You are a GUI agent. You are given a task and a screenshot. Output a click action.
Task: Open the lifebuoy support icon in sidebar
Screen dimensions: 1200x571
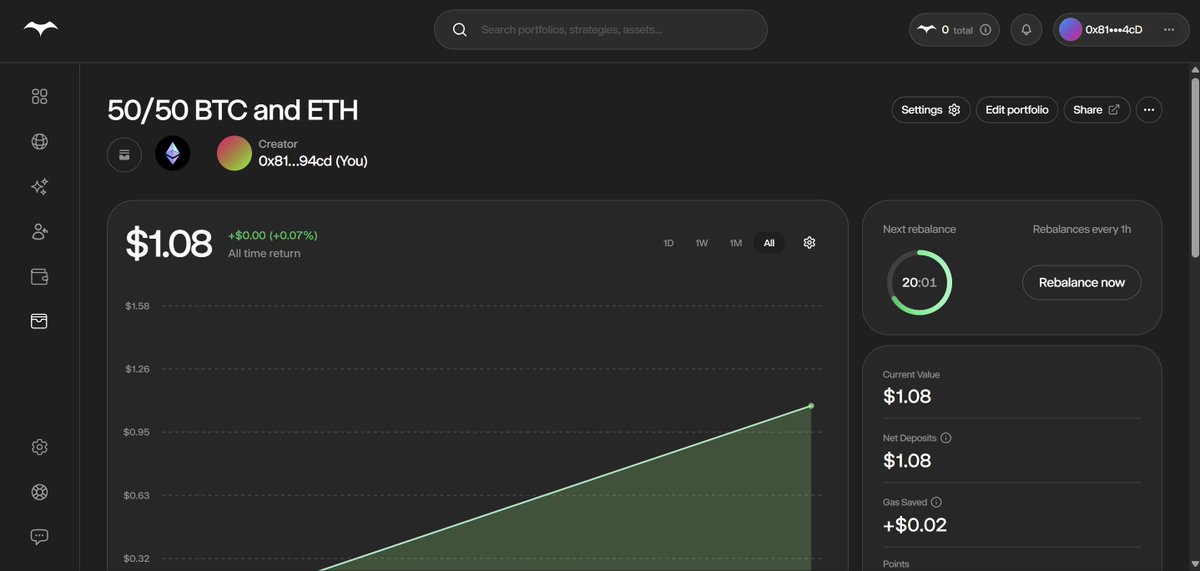[40, 492]
